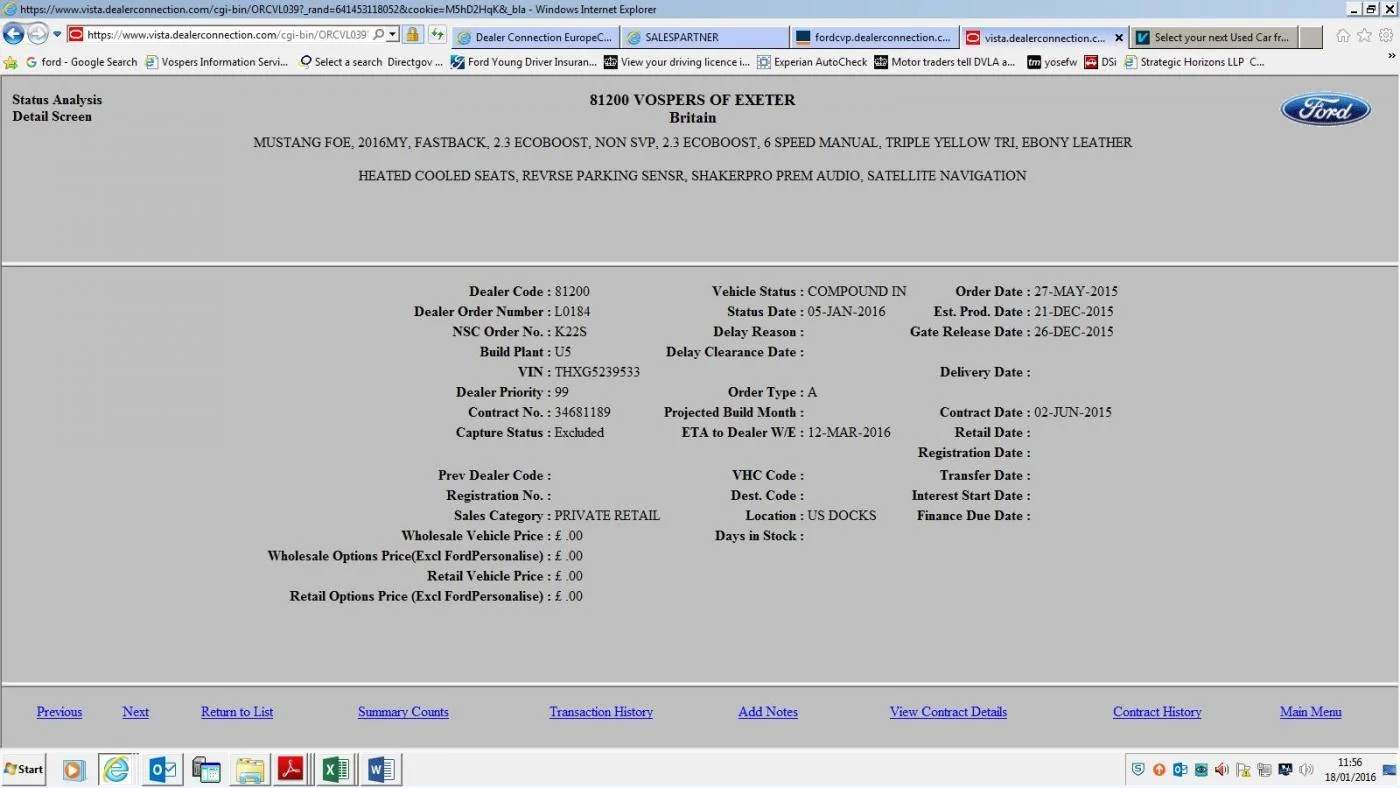
Task: Open the yosefw bookmark
Action: pyautogui.click(x=1053, y=62)
